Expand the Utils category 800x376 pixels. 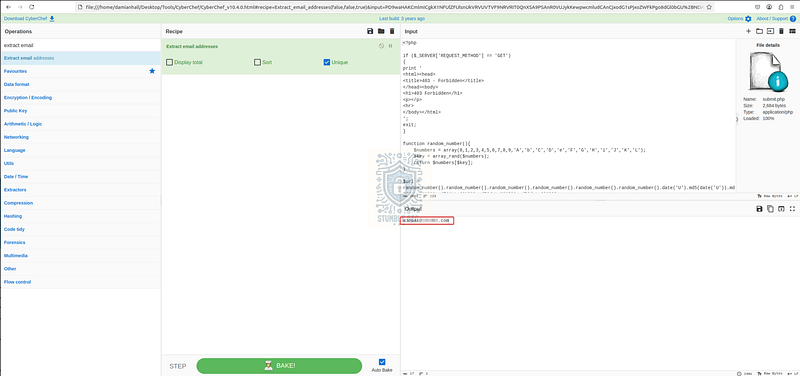80,163
